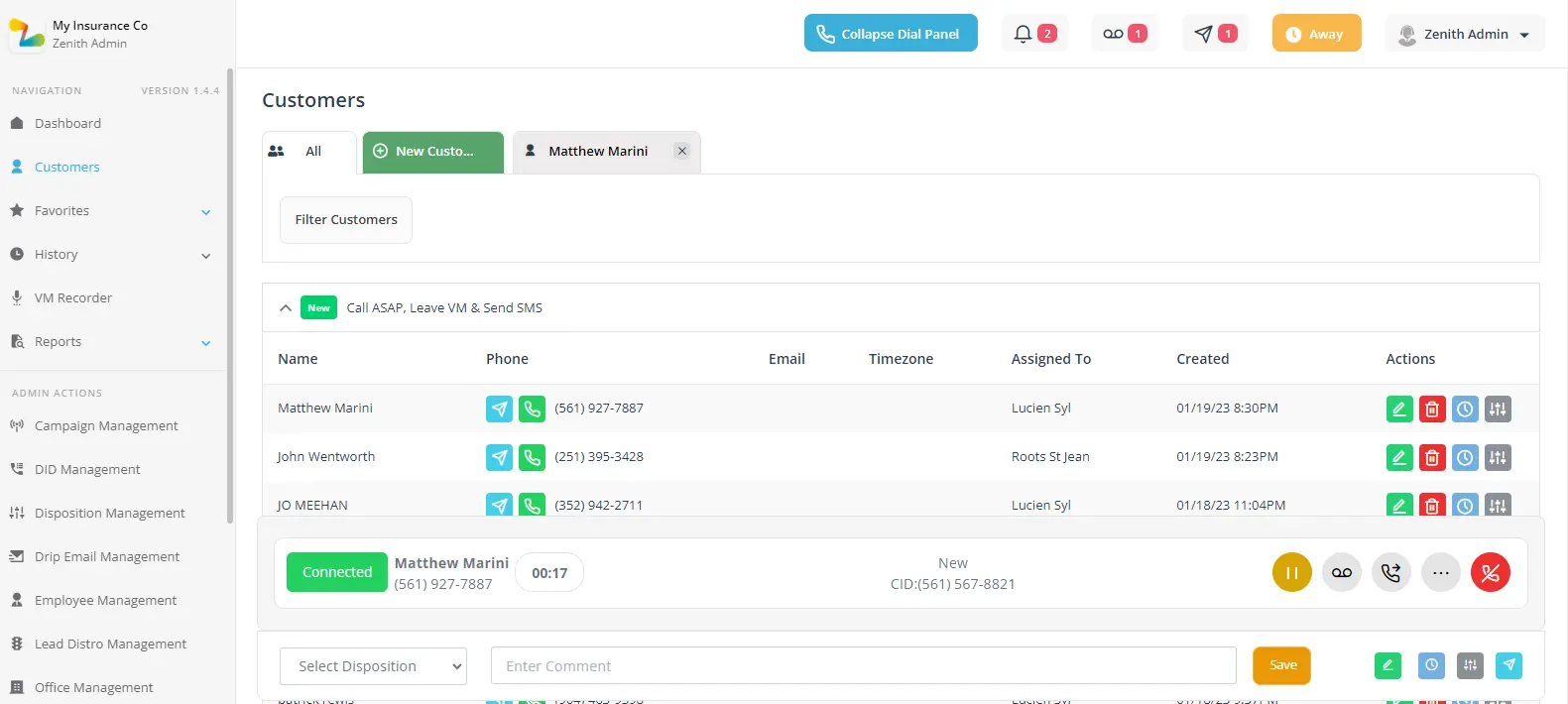Click the voicemail drop icon in the call panel
This screenshot has height=704, width=1568.
[1341, 572]
